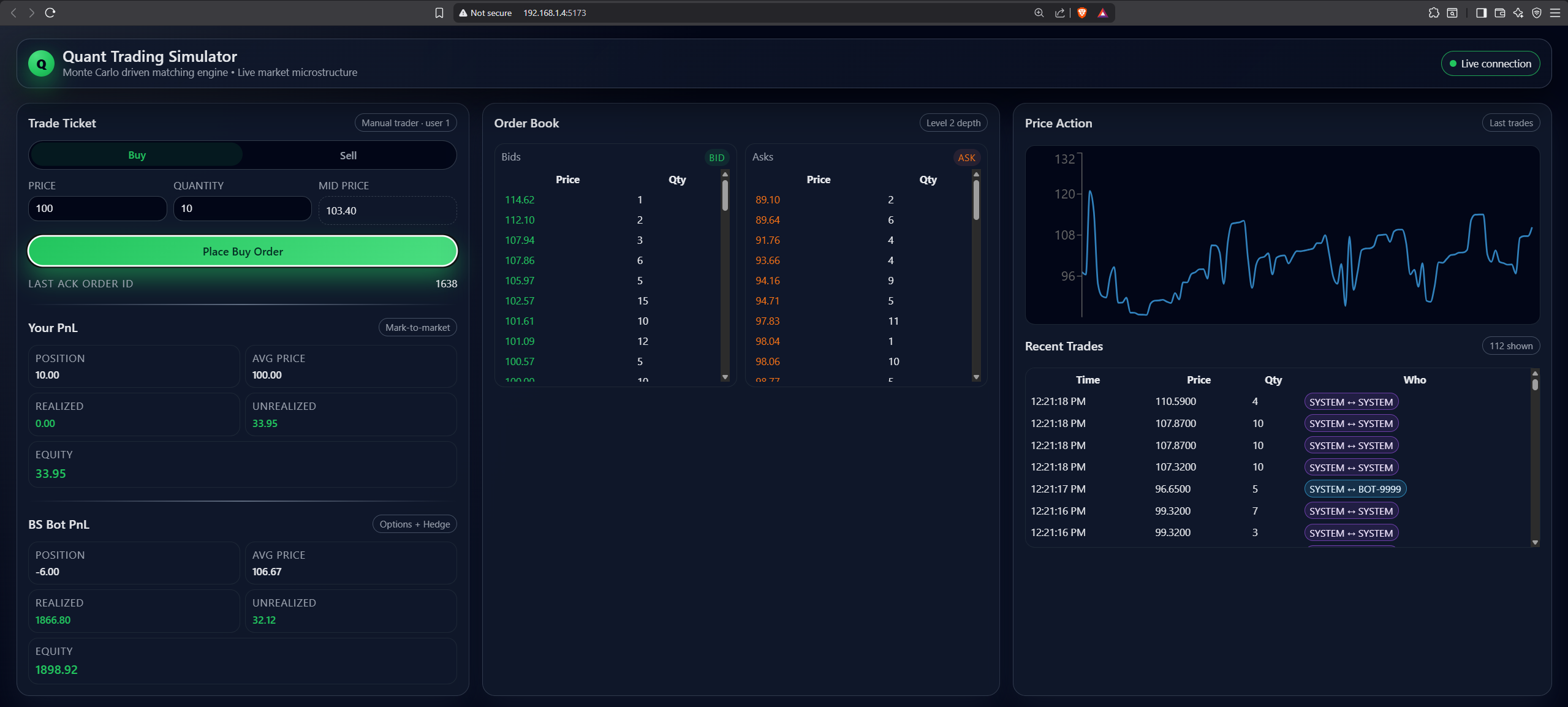1568x707 pixels.
Task: Bookmark this page with bookmark icon
Action: [x=439, y=13]
